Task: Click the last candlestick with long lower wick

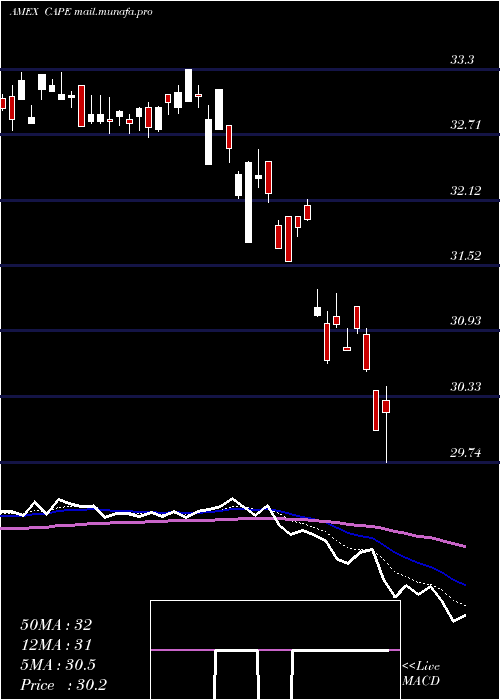Action: 386,424
